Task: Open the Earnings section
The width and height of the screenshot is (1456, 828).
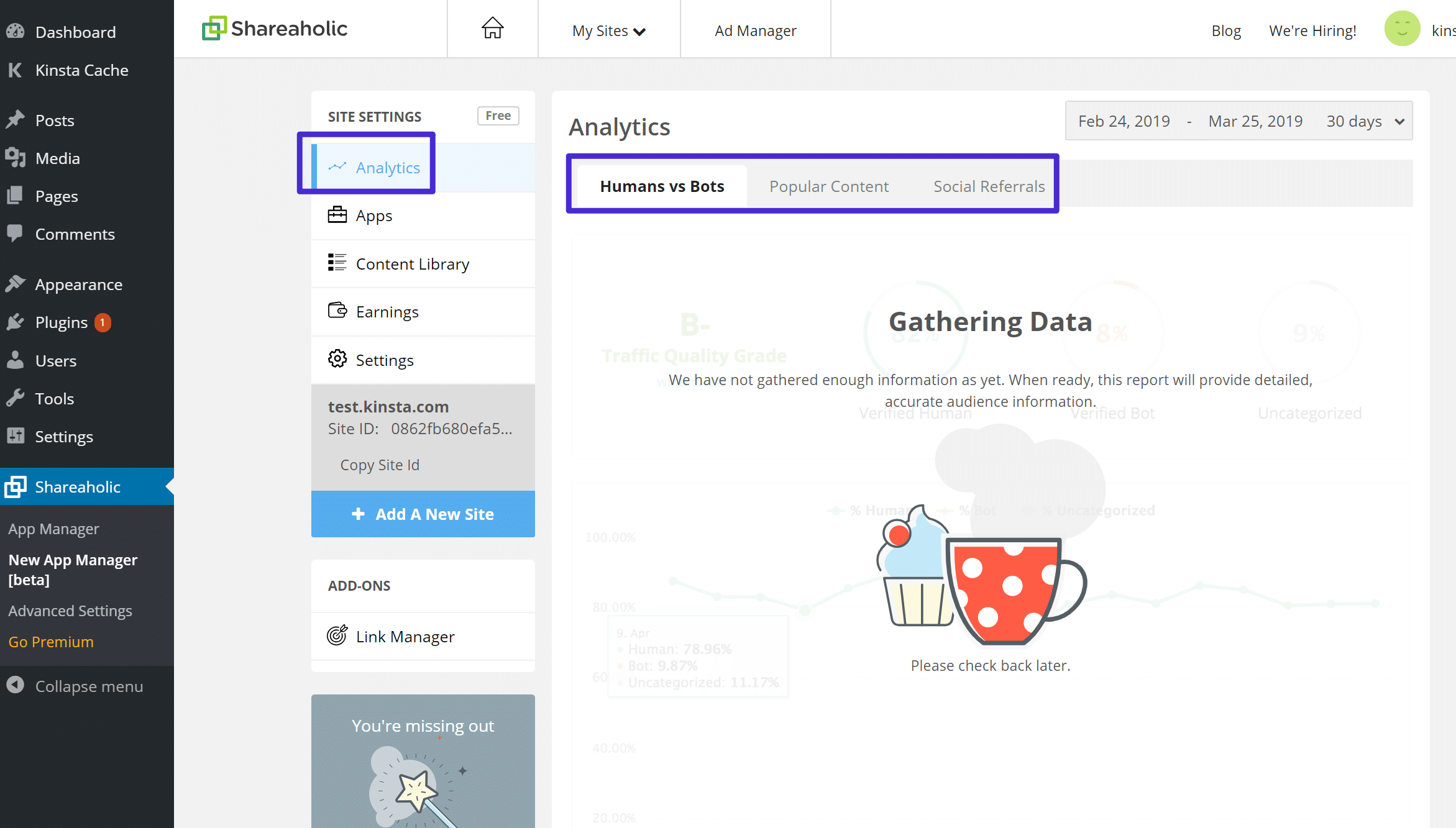Action: point(387,311)
